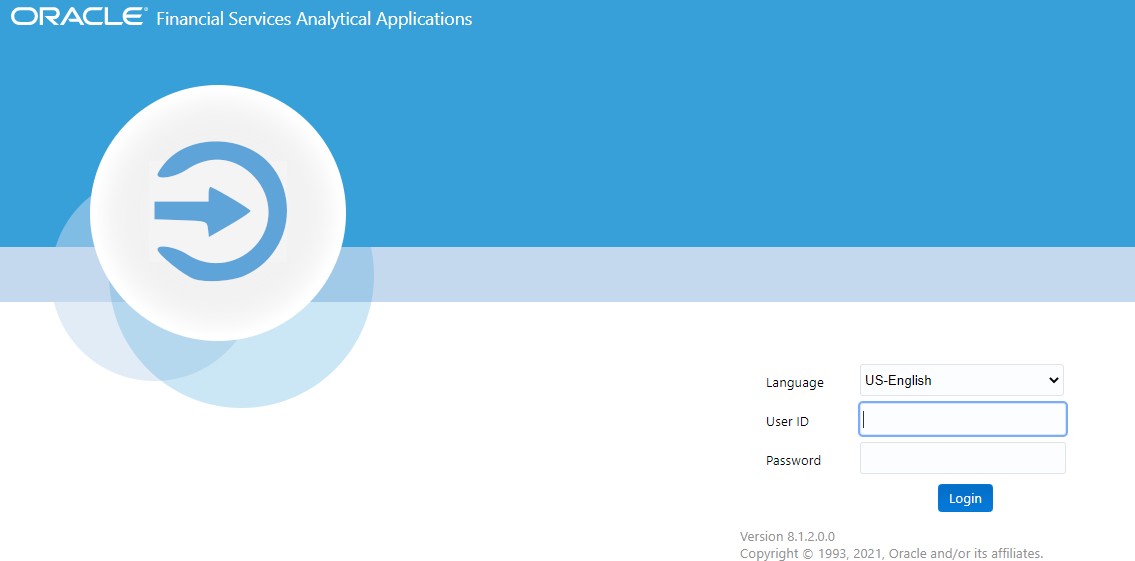Select the Password field label
This screenshot has height=561, width=1135.
click(793, 460)
